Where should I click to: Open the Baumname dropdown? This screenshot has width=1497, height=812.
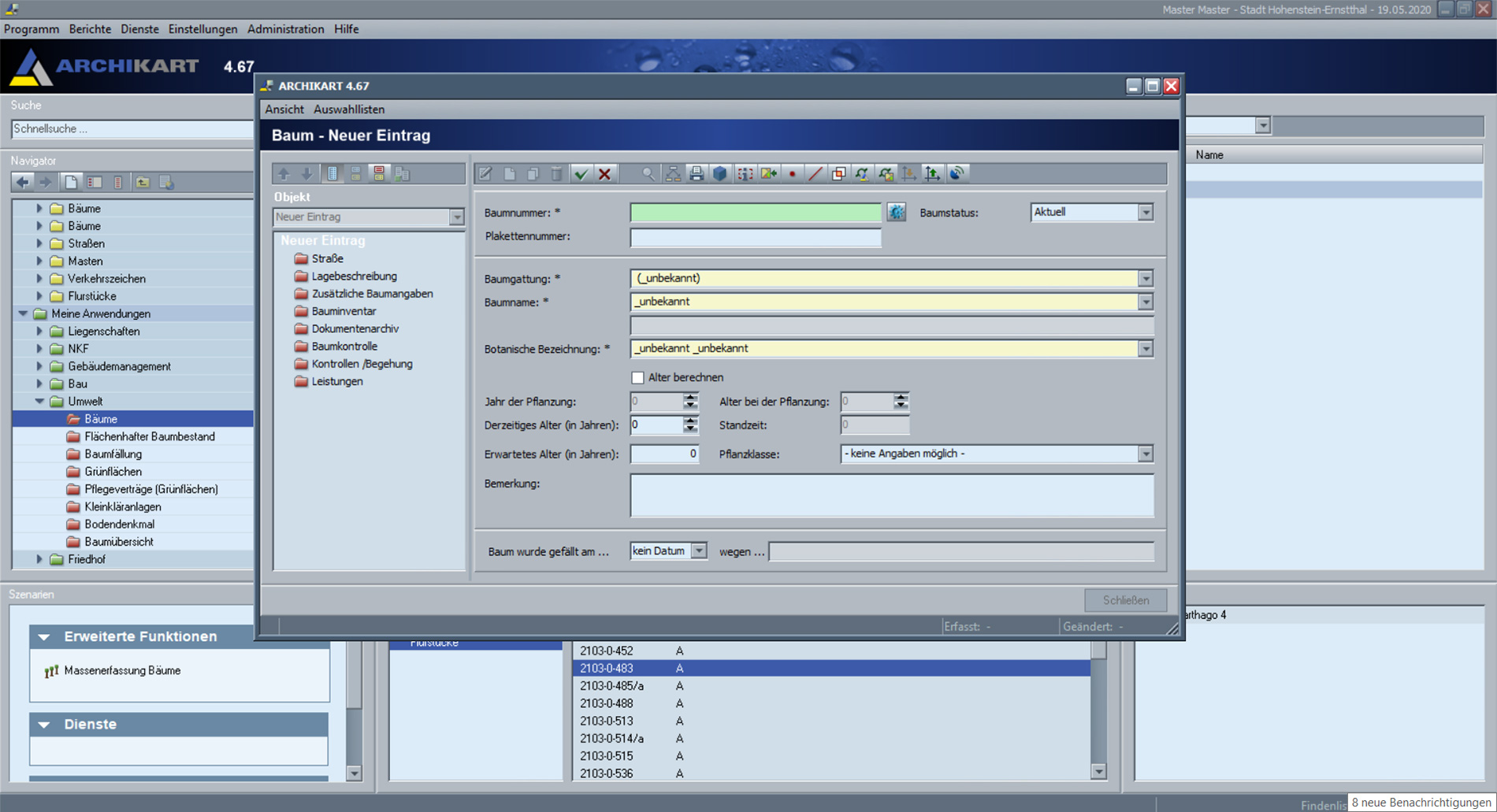[x=1146, y=302]
